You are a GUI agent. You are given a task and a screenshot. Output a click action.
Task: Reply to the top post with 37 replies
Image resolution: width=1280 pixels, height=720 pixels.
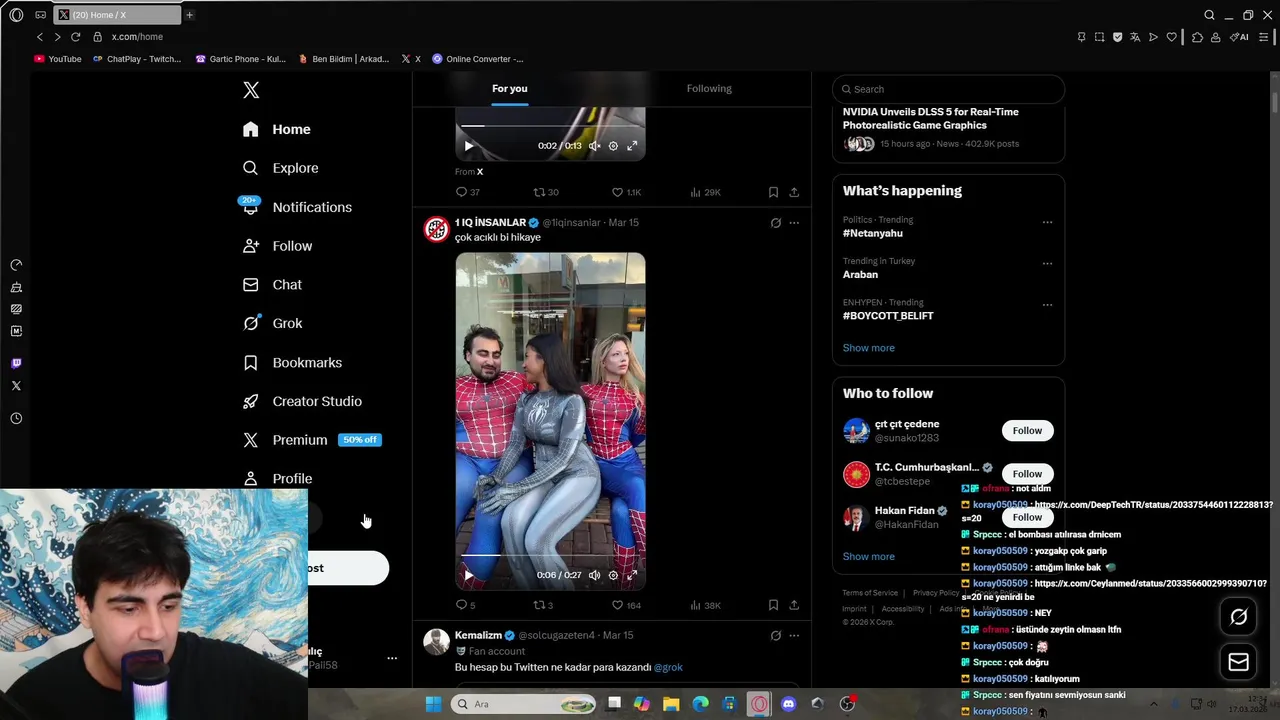point(467,192)
